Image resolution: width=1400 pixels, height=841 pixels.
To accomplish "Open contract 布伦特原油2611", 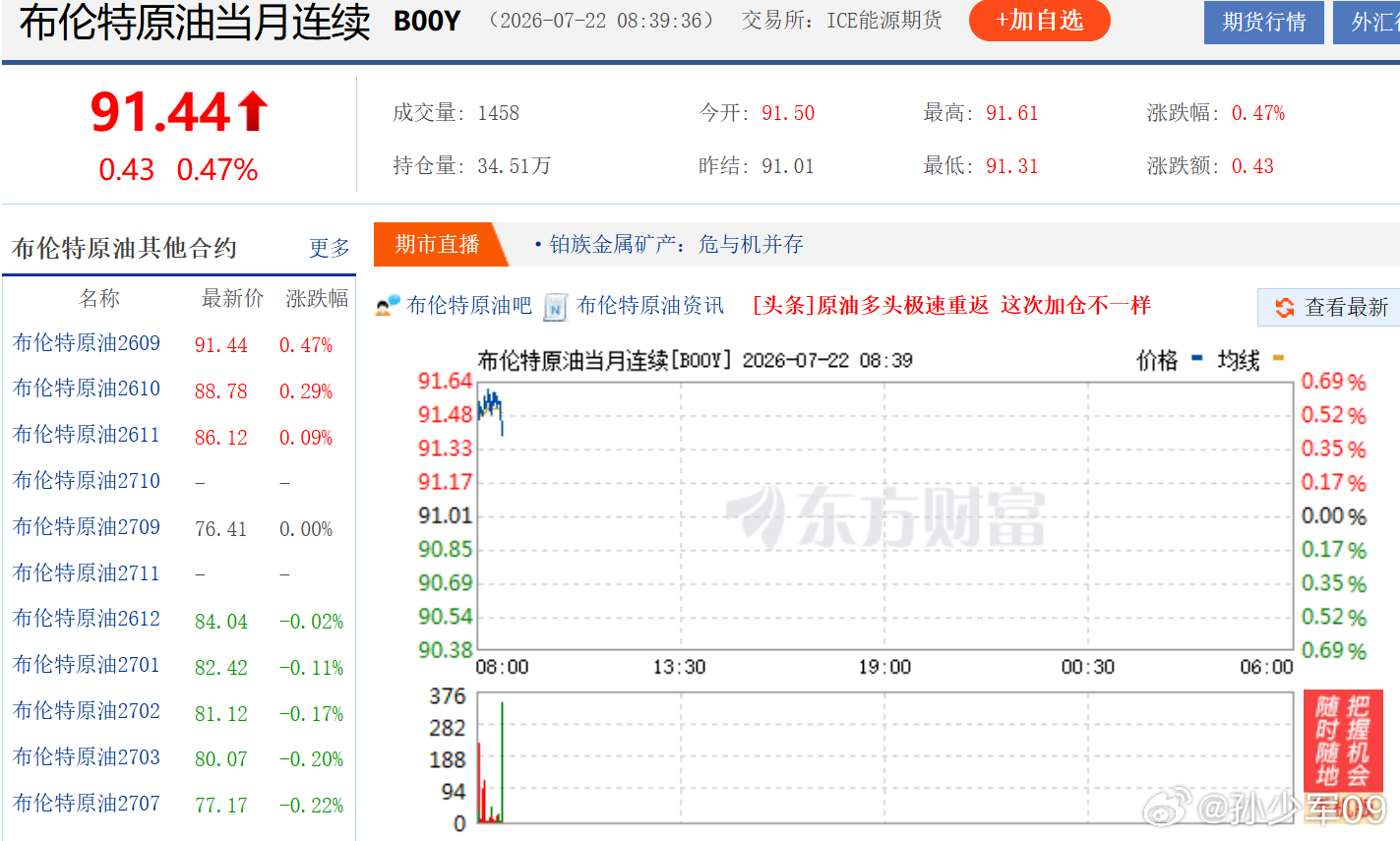I will [x=87, y=435].
